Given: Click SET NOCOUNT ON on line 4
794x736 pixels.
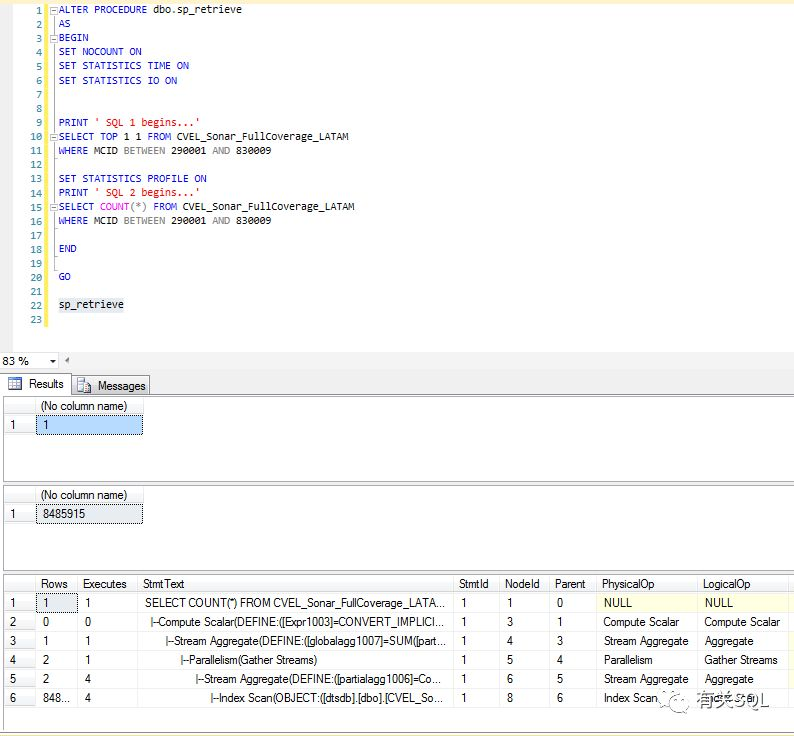Looking at the screenshot, I should tap(100, 52).
